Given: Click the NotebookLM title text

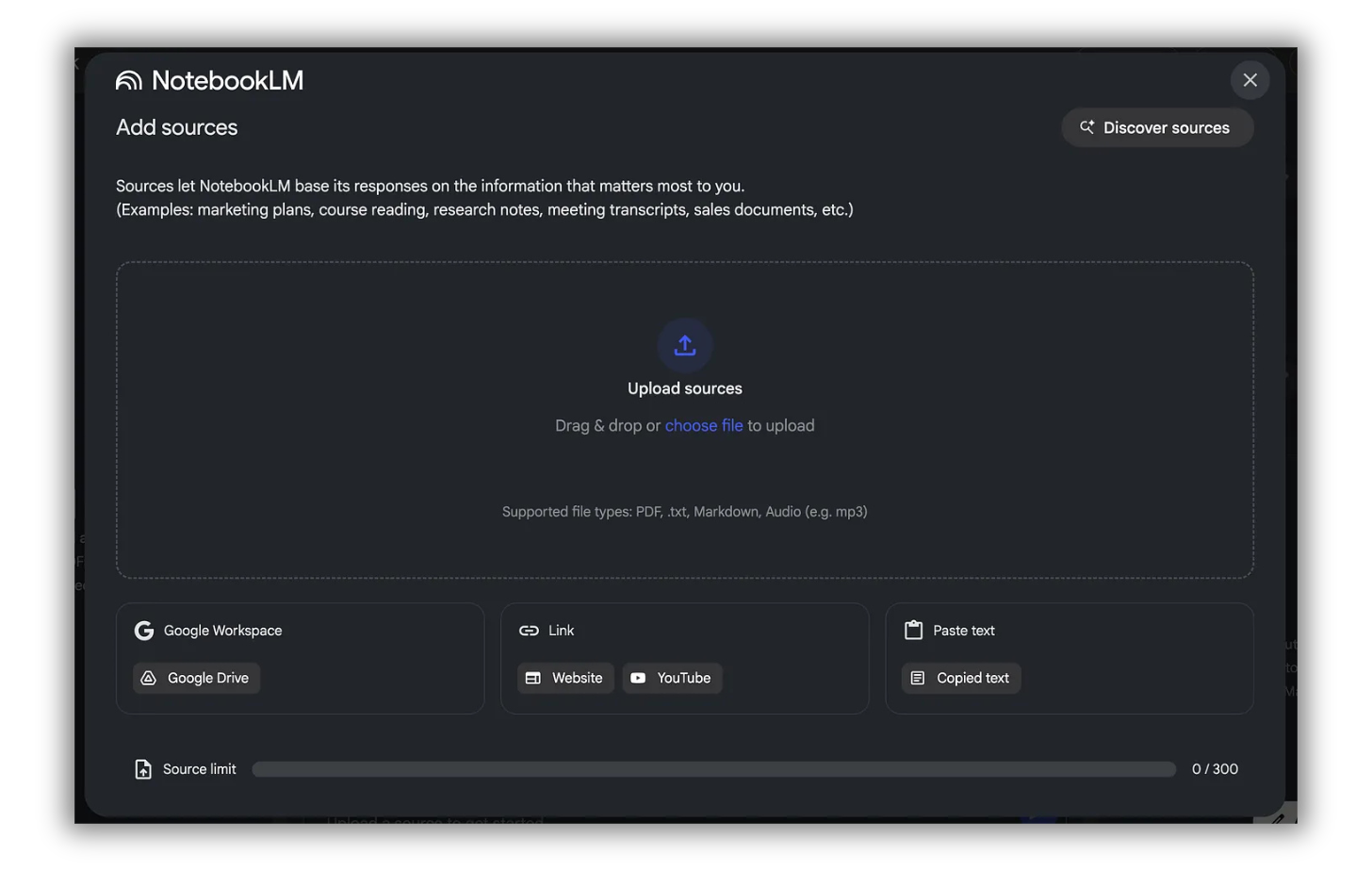Looking at the screenshot, I should [x=228, y=81].
